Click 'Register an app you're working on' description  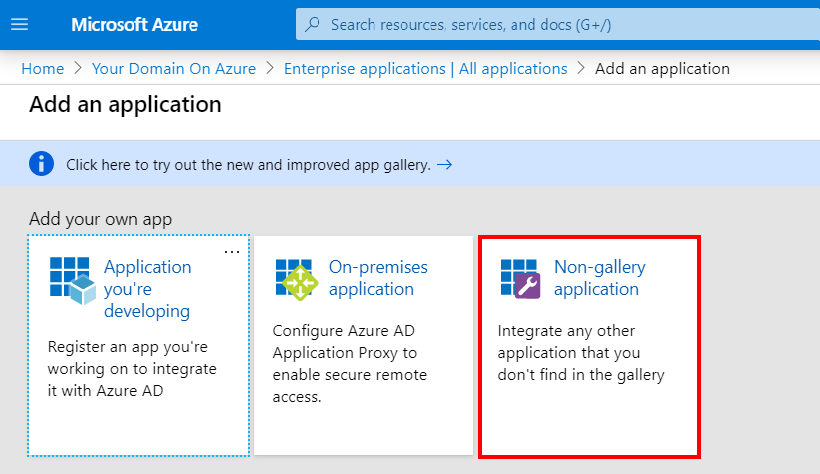132,369
